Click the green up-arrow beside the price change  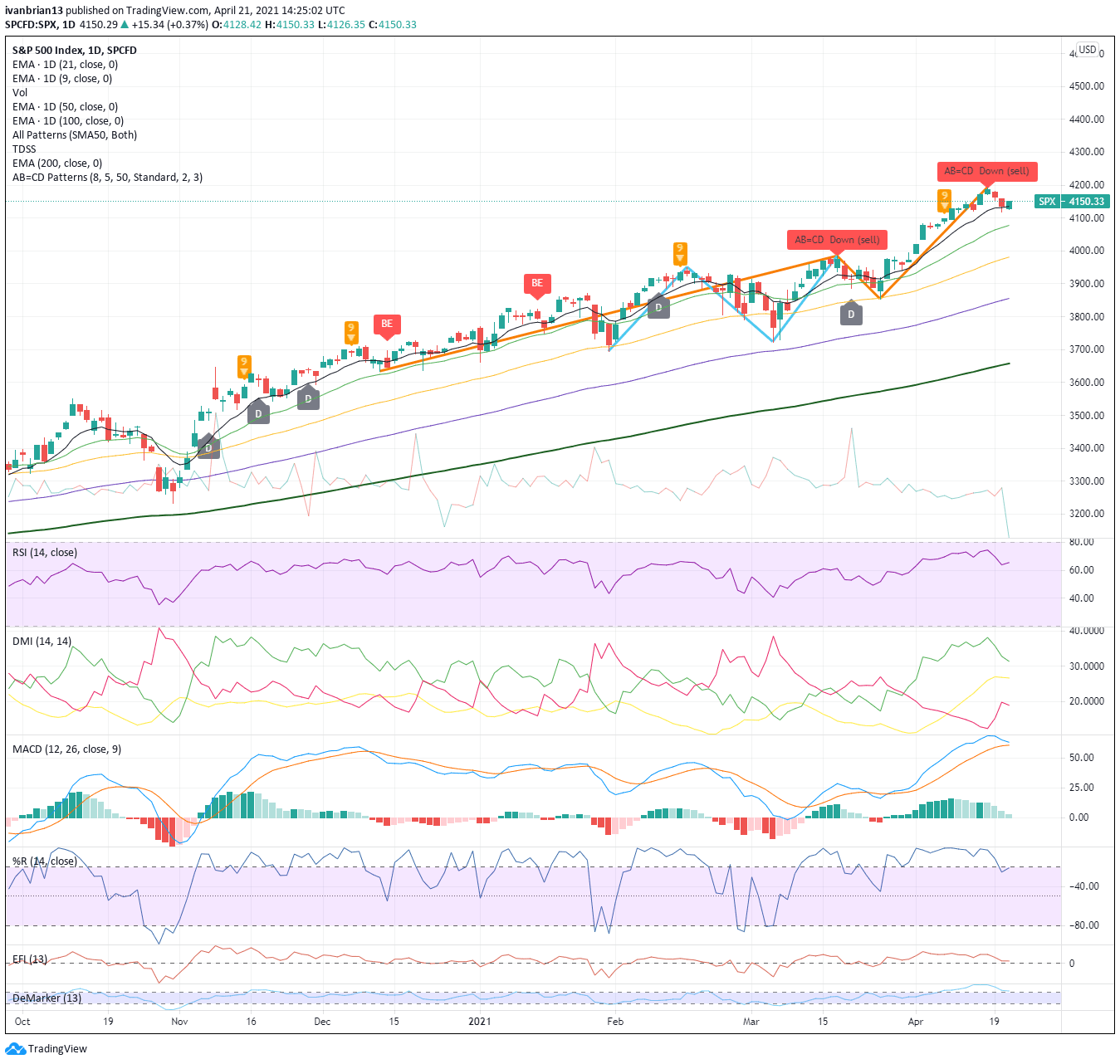coord(126,25)
